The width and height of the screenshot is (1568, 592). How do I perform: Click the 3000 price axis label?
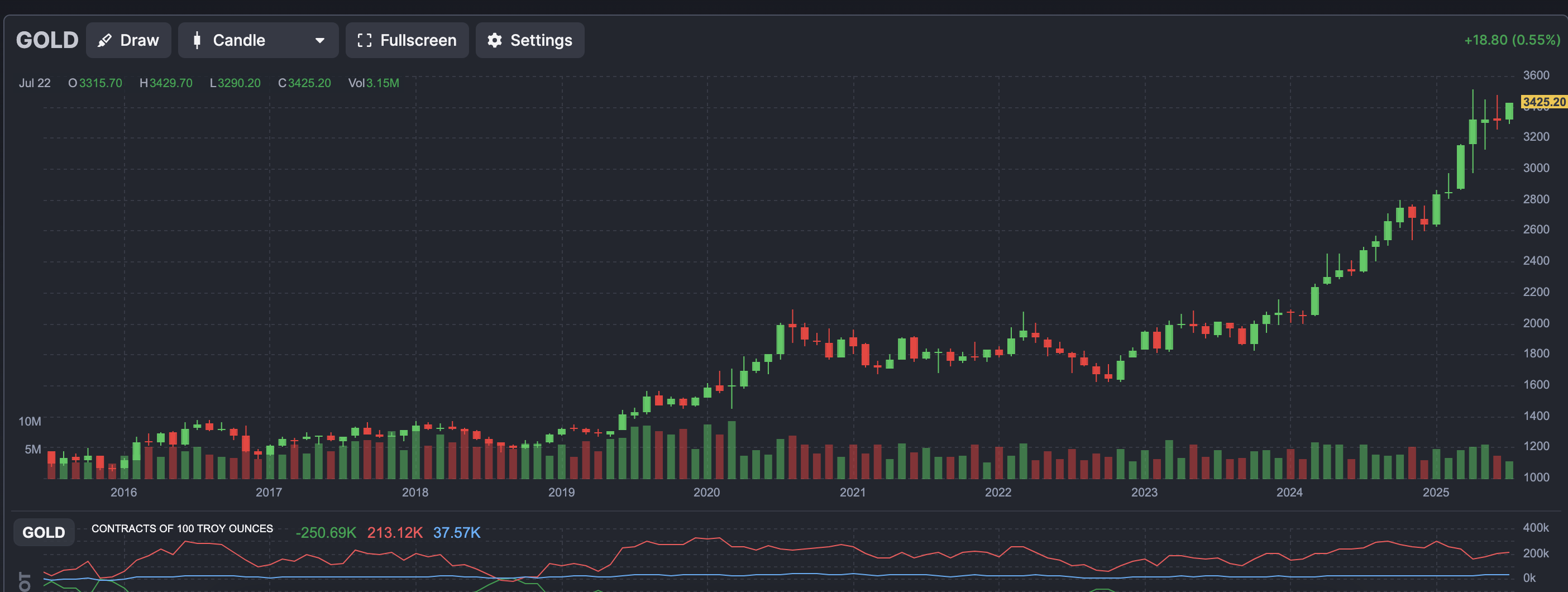(x=1536, y=168)
